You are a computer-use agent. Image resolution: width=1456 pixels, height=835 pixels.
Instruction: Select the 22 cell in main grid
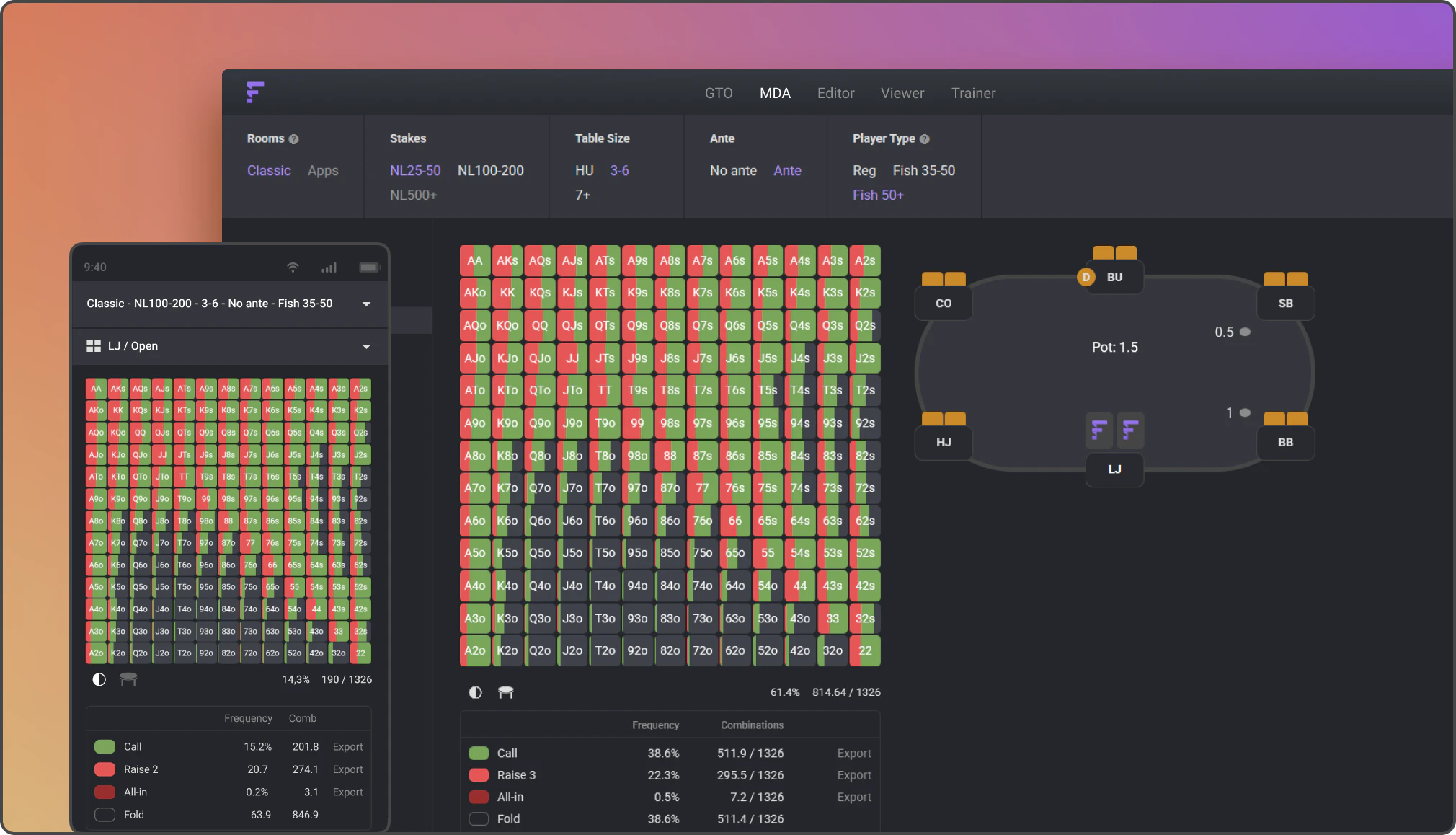coord(865,650)
